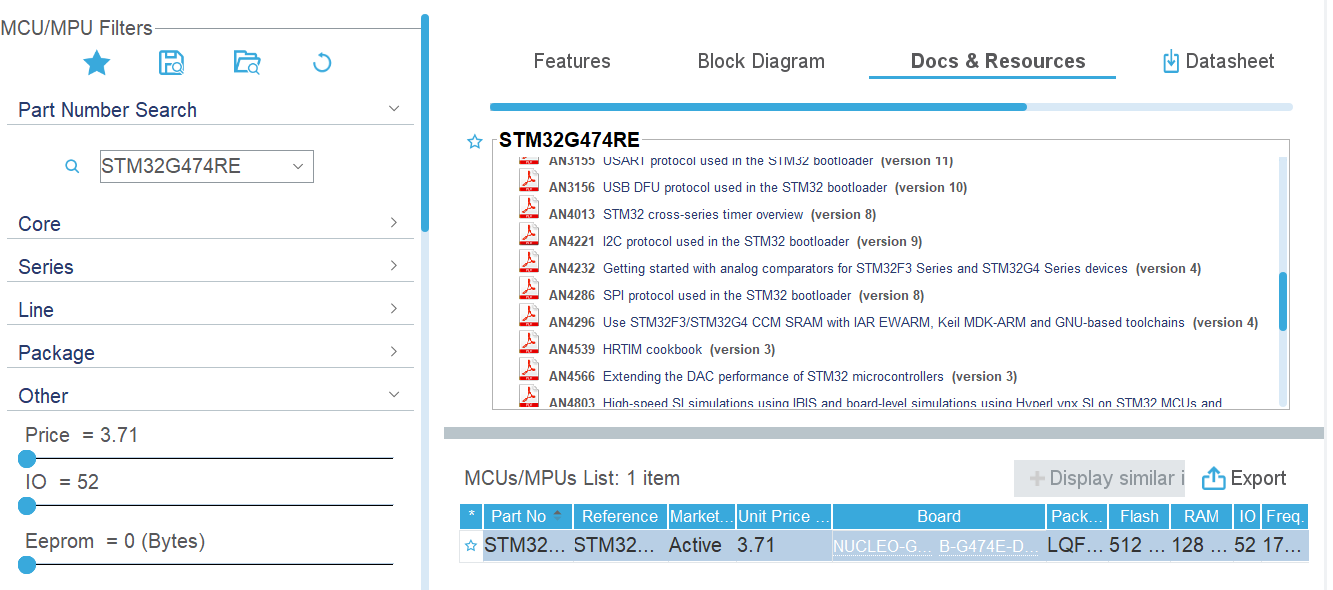Open USB DFU protocol document AN3156
1333x590 pixels.
745,188
